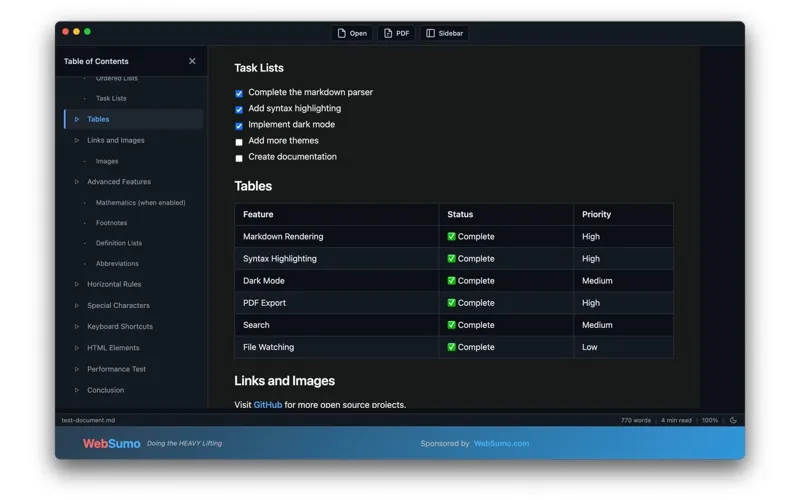Jump to Footnotes entry
Screen dimensions: 800x500
click(x=111, y=223)
